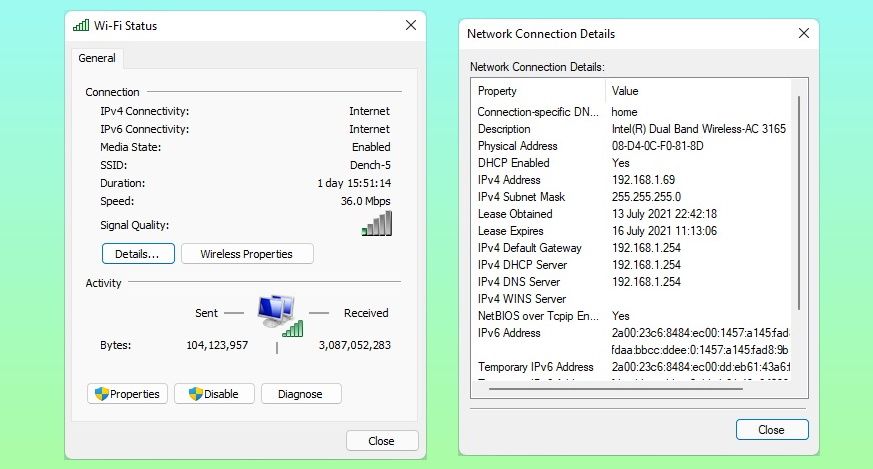873x469 pixels.
Task: Click the Wi-Fi signal icon in title bar
Action: coord(81,26)
